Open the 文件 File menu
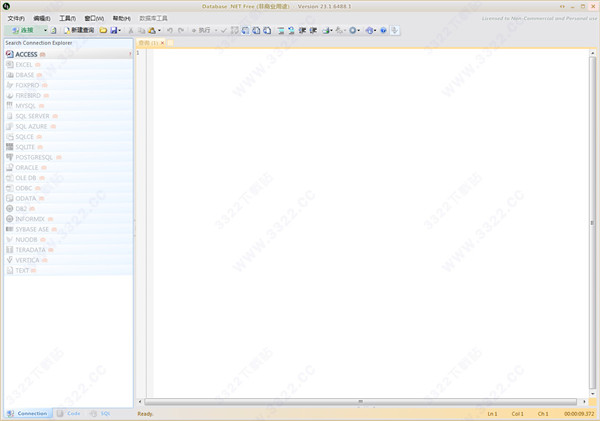The height and width of the screenshot is (421, 600). [16, 18]
